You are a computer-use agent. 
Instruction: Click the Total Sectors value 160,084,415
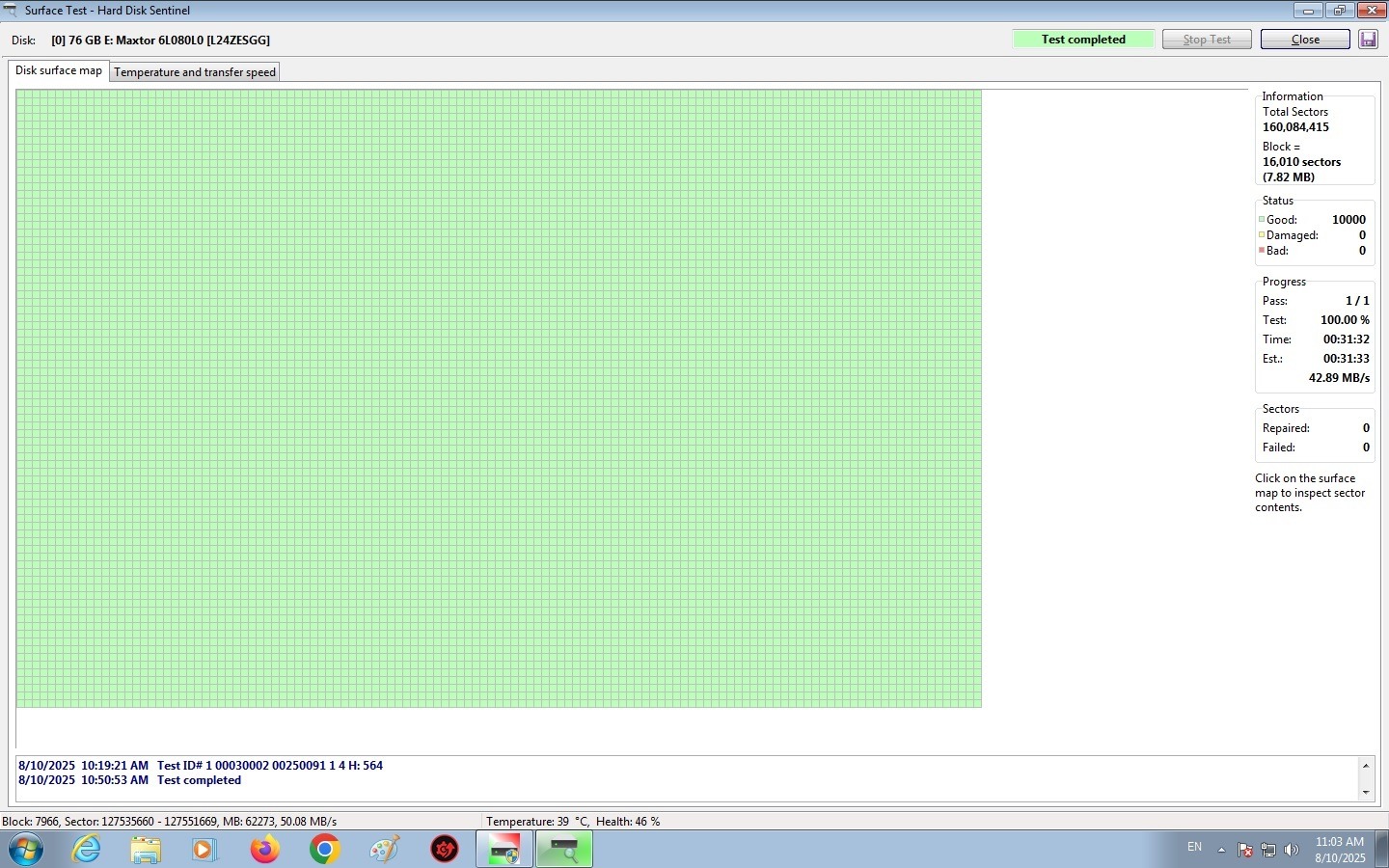(x=1295, y=127)
